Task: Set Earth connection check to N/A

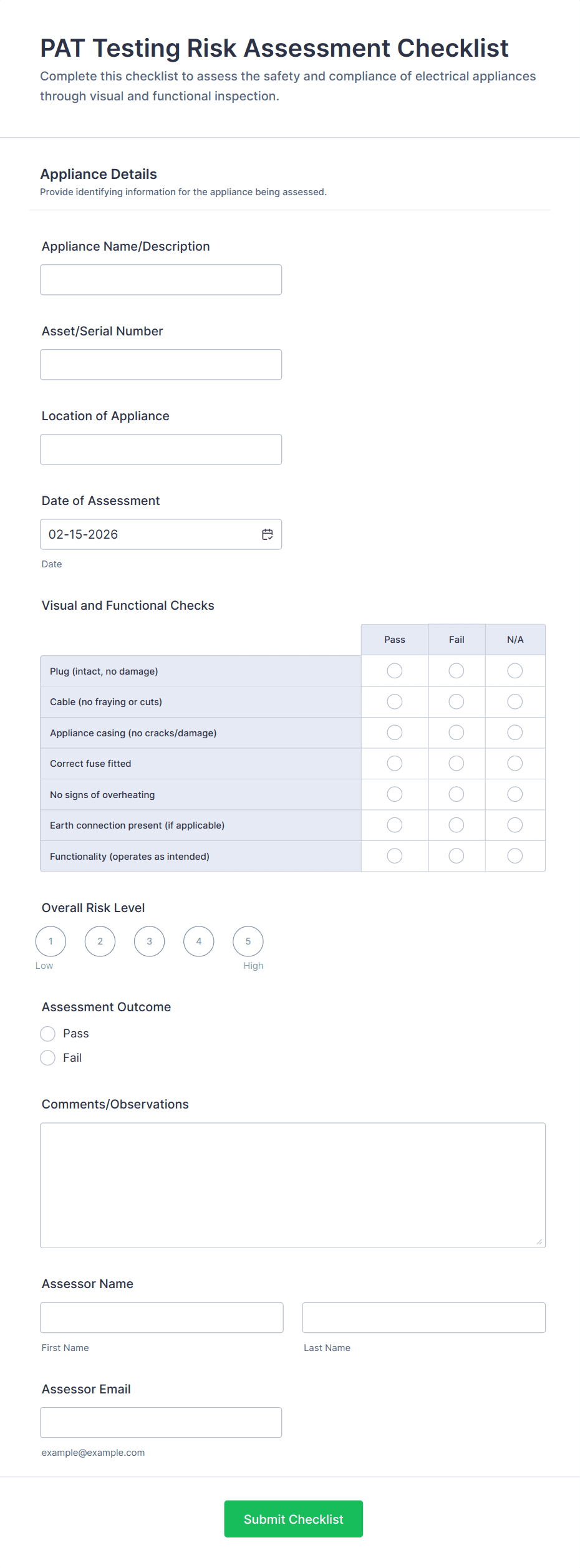Action: pos(515,825)
